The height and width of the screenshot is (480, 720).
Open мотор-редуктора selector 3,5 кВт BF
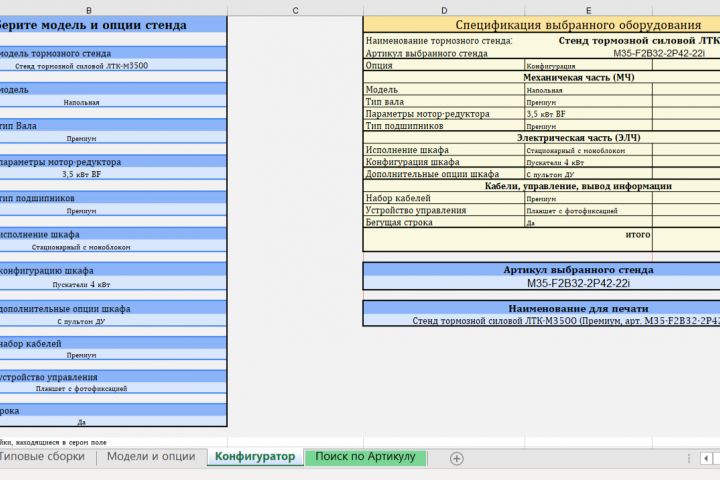click(x=112, y=174)
